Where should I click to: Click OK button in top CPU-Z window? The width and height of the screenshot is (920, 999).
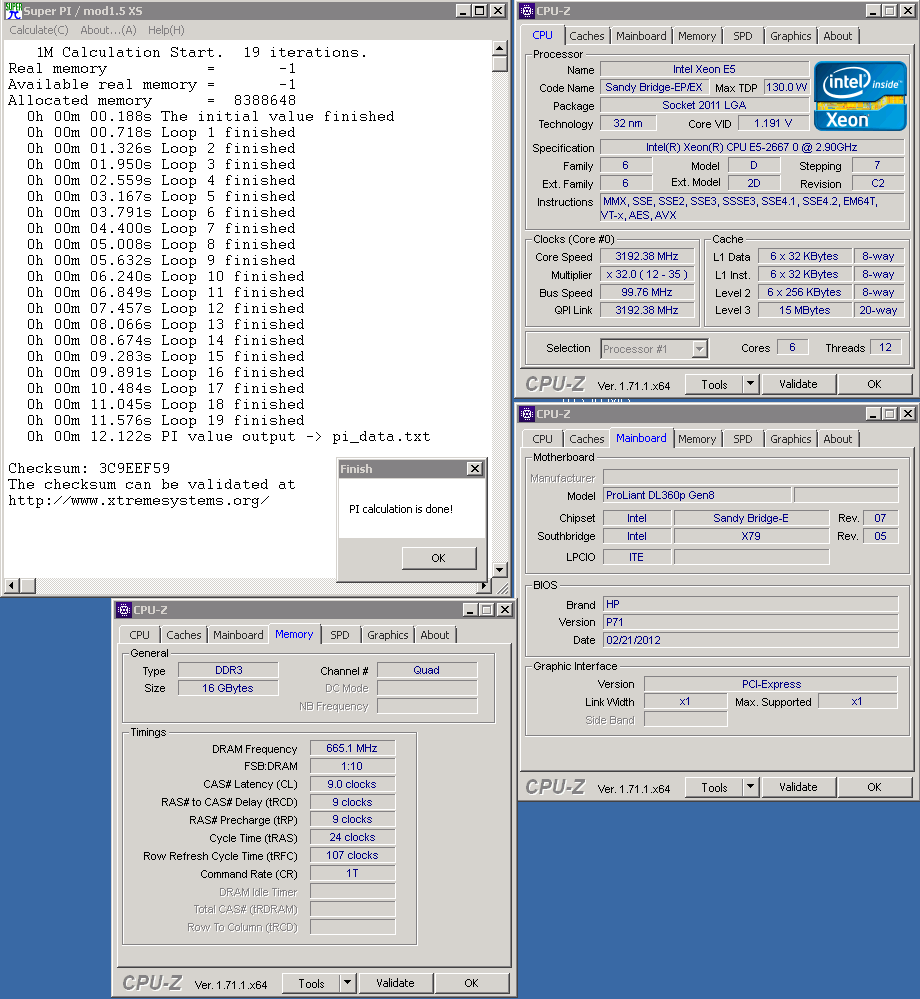(874, 384)
